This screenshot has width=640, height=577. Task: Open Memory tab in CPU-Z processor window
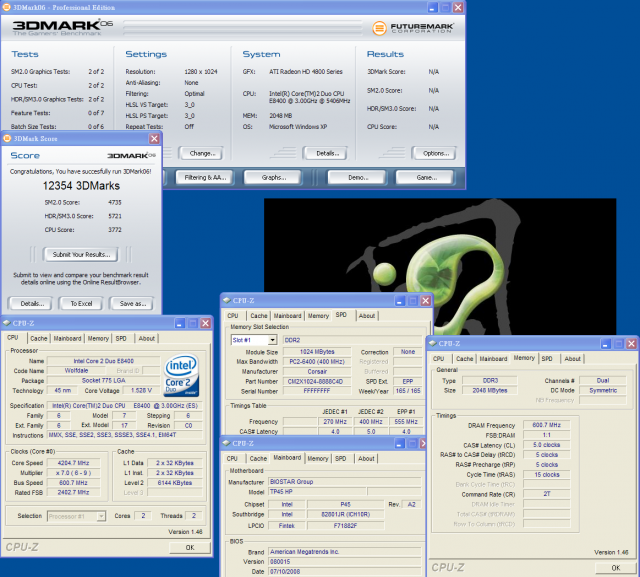pos(98,339)
